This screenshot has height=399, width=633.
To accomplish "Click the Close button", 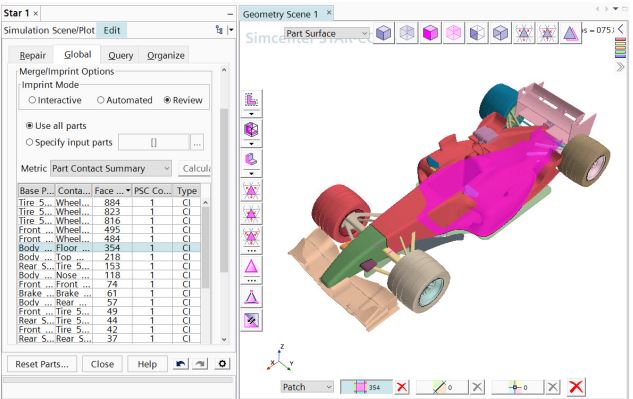I will (102, 364).
